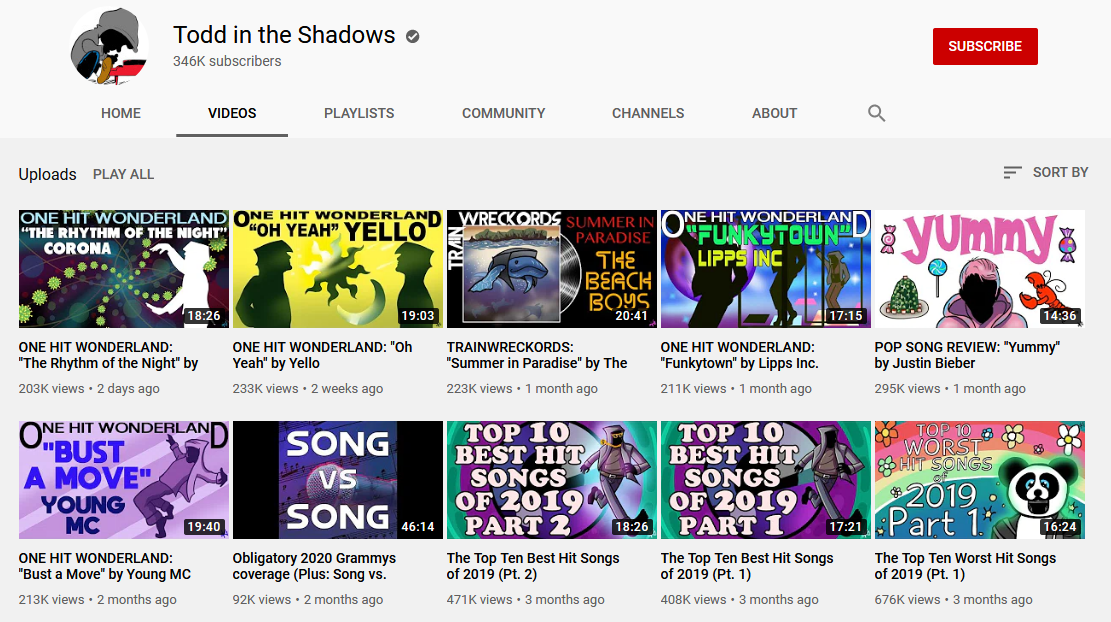
Task: Click the 14:36 duration badge on Yummy video
Action: [x=1059, y=316]
